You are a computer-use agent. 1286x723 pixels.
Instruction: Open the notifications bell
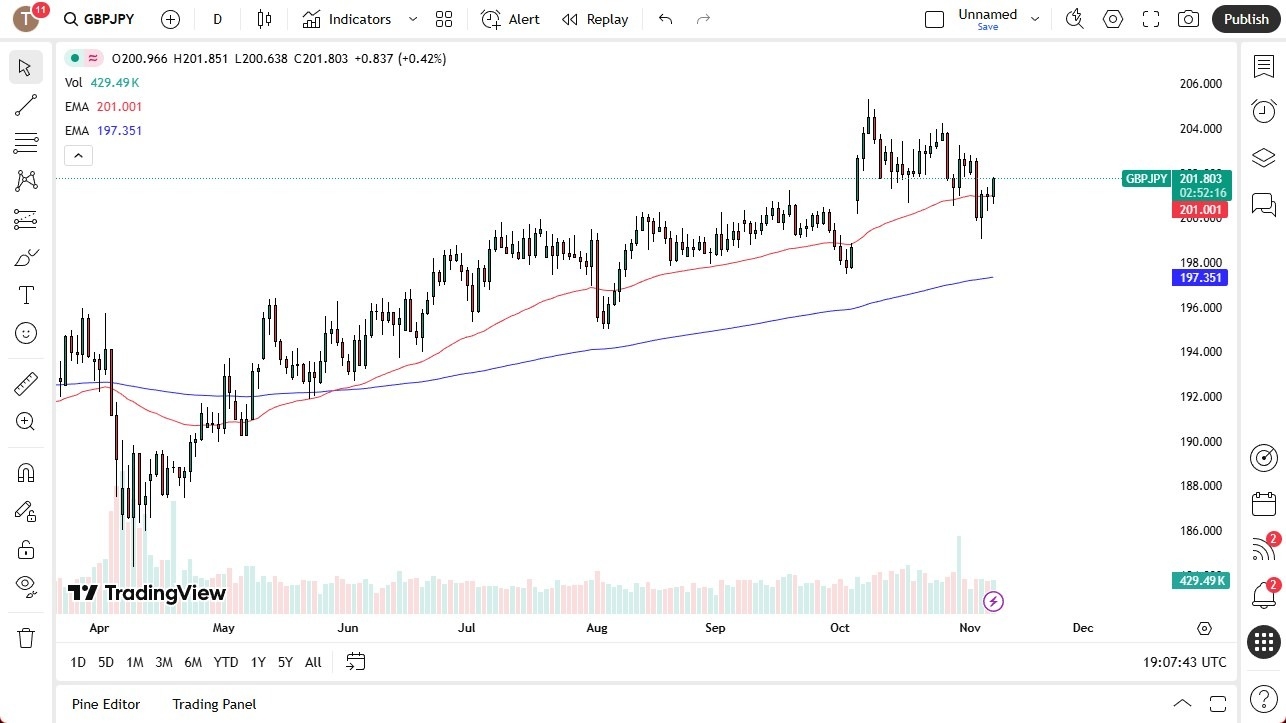1263,594
